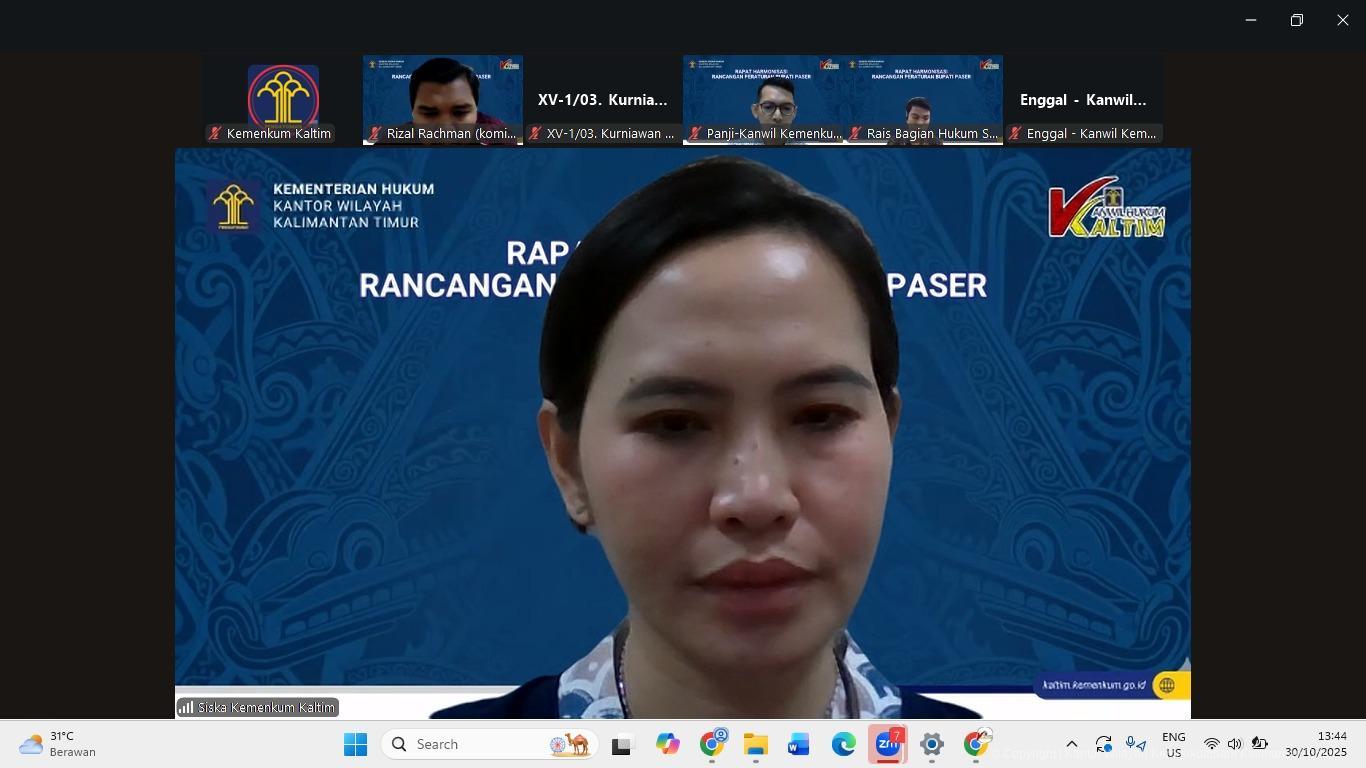This screenshot has height=768, width=1366.
Task: Open the Copilot app icon
Action: (667, 744)
